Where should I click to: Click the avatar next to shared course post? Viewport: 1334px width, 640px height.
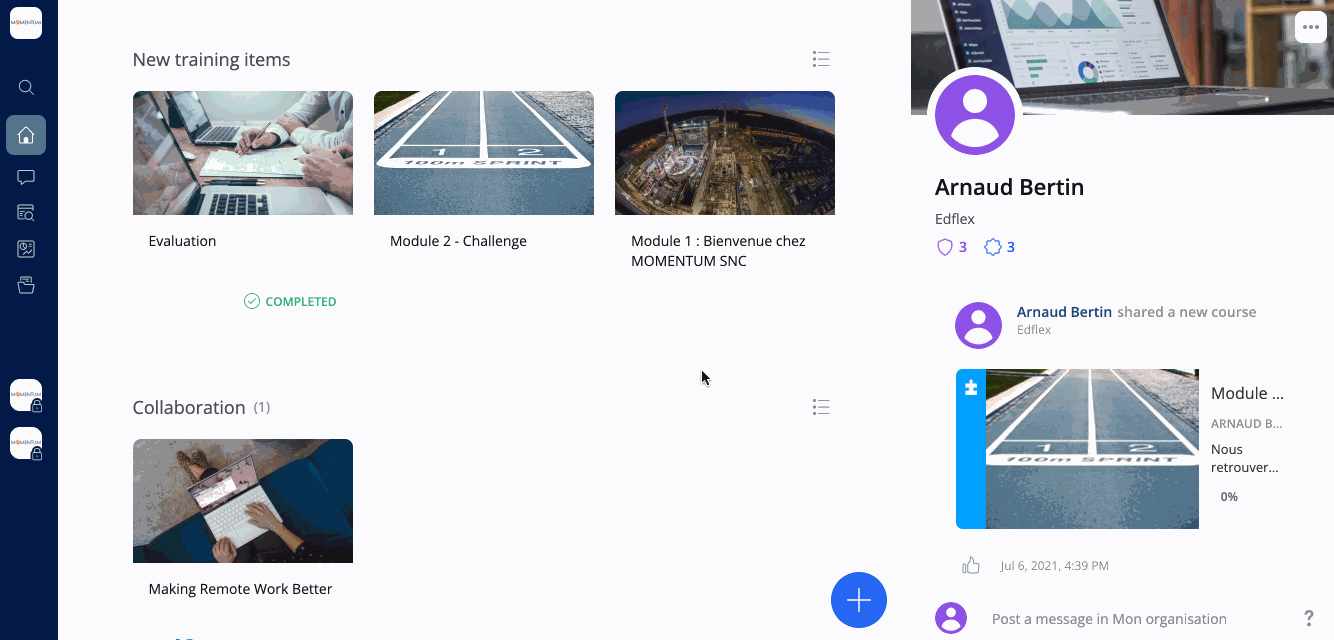[978, 325]
